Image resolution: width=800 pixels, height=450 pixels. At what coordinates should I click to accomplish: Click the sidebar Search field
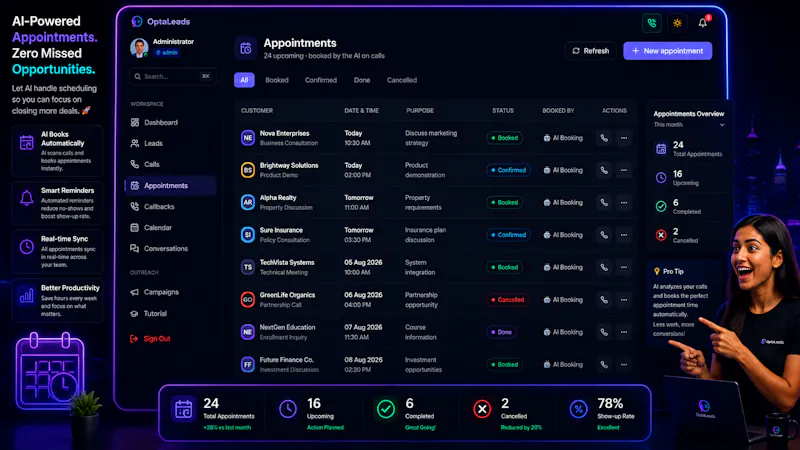point(172,77)
